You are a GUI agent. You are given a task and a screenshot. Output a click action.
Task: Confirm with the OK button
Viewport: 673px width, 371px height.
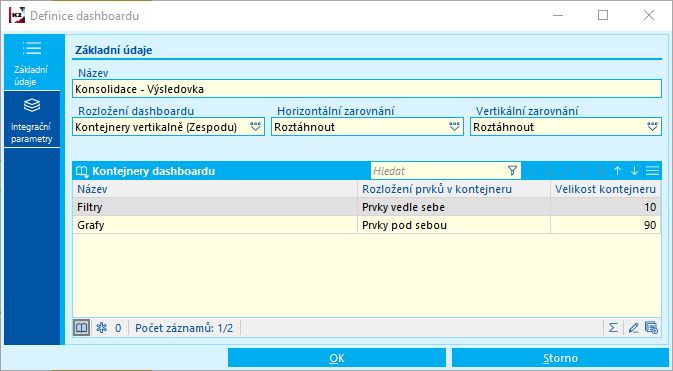pos(336,358)
